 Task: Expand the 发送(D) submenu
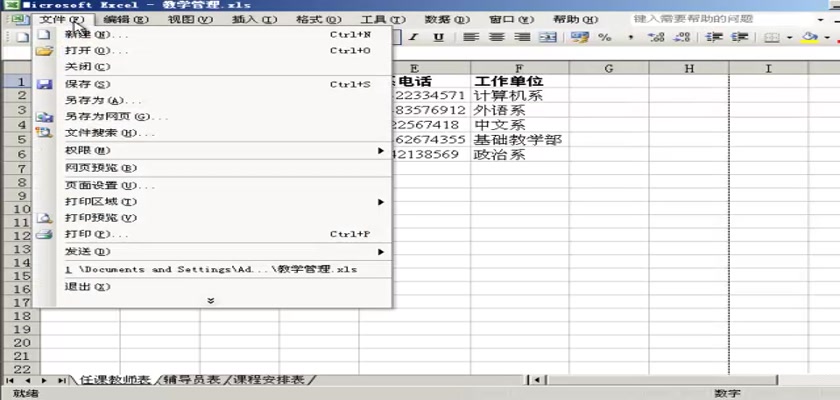(x=213, y=252)
